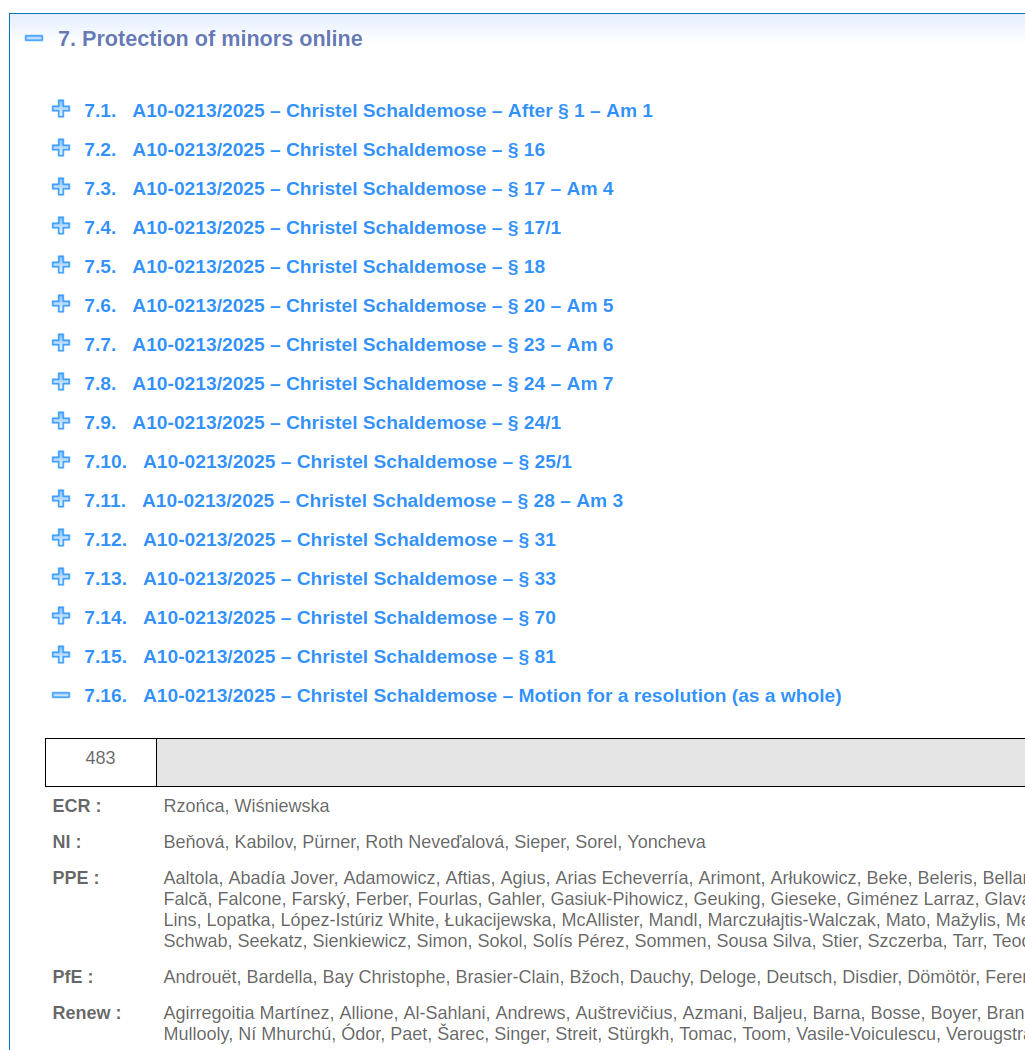Open 7.11 § 28 – Am 3 title
This screenshot has height=1050, width=1025.
382,501
